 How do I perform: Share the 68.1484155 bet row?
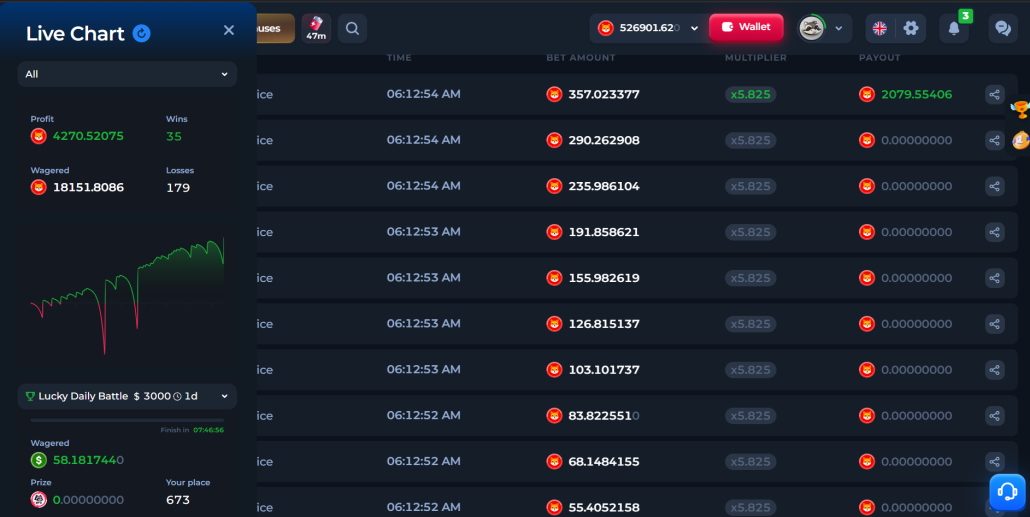tap(995, 462)
